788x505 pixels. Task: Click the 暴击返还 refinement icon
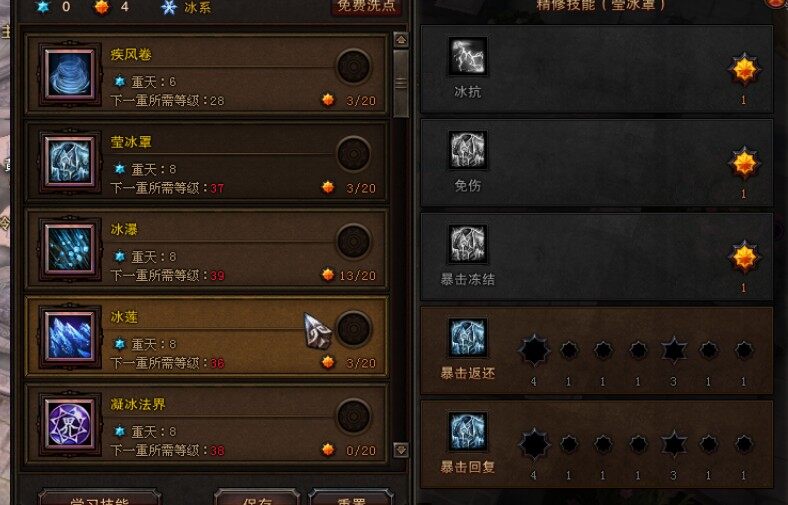coord(467,338)
